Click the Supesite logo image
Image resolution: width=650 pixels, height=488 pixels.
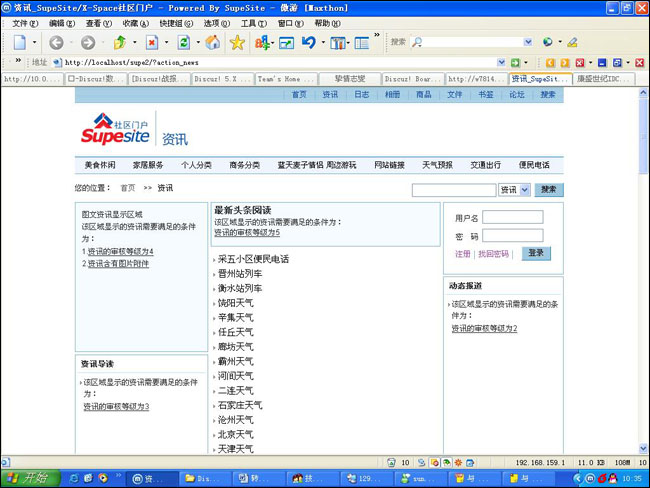point(115,129)
